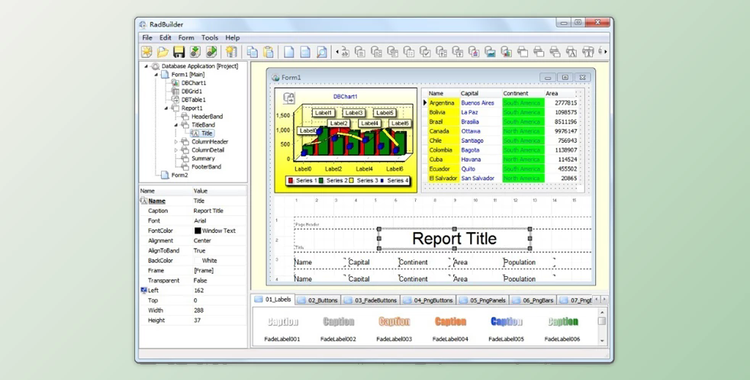Screen dimensions: 750x380
Task: Expand the ColumnDetail tree node
Action: [x=176, y=150]
